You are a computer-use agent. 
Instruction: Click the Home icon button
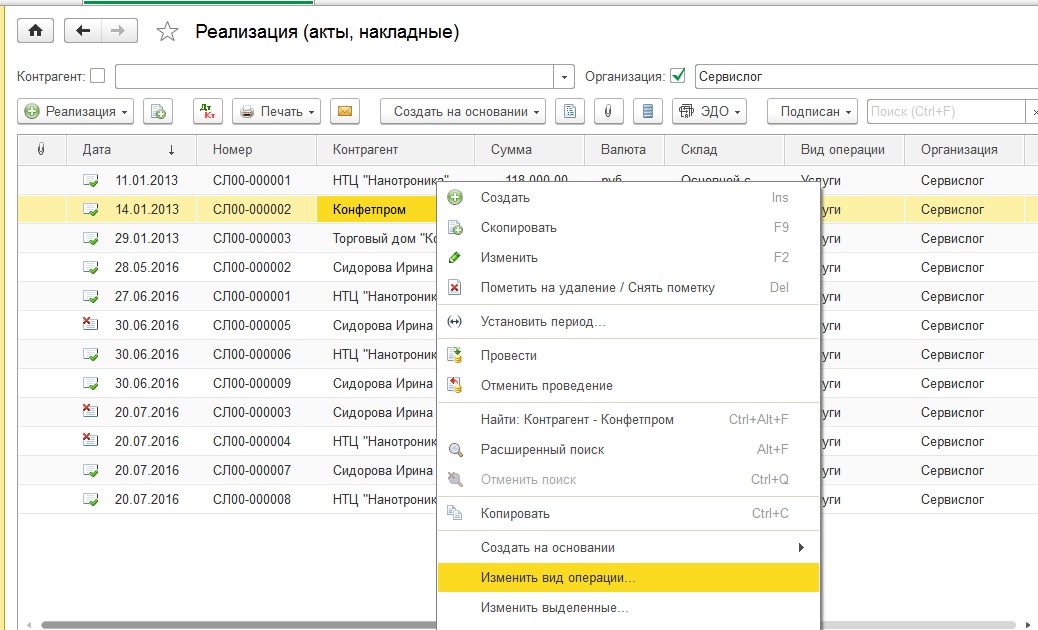coord(36,31)
